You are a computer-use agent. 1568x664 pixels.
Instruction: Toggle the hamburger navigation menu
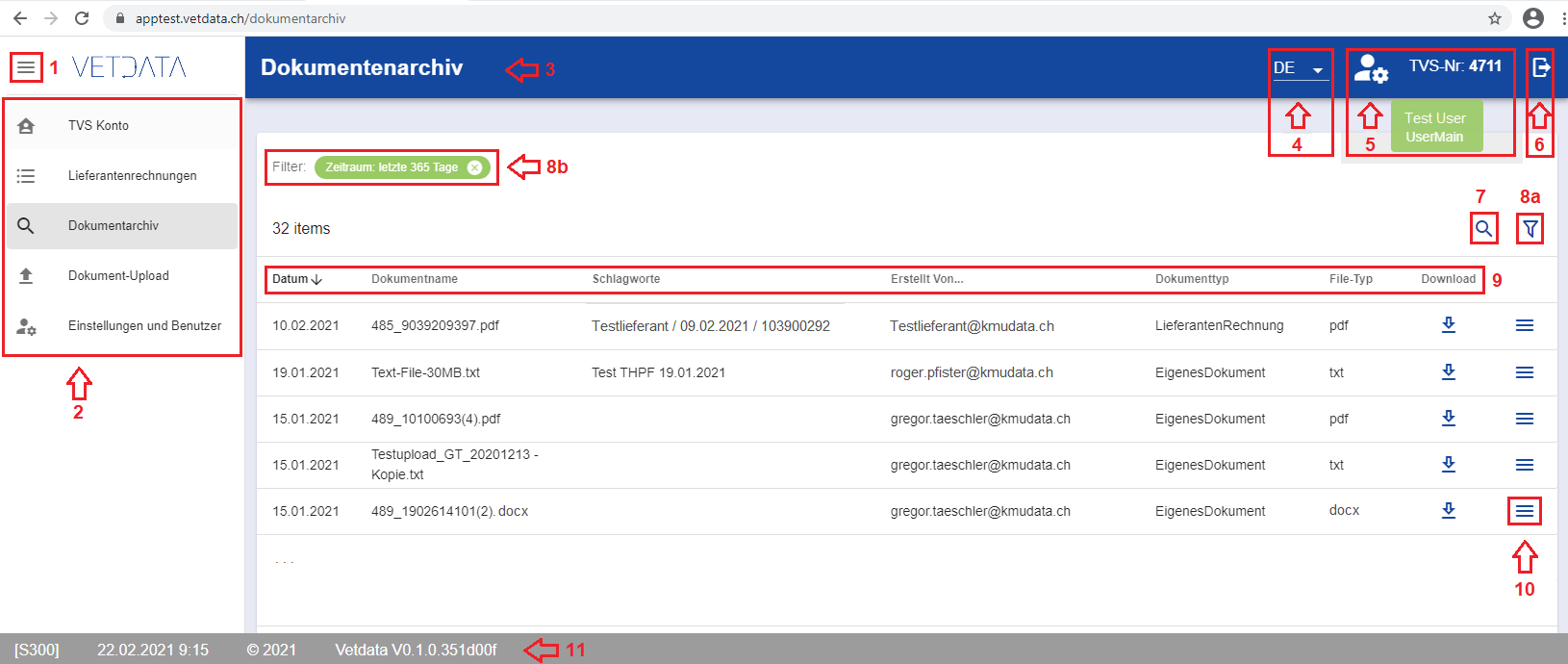[26, 67]
